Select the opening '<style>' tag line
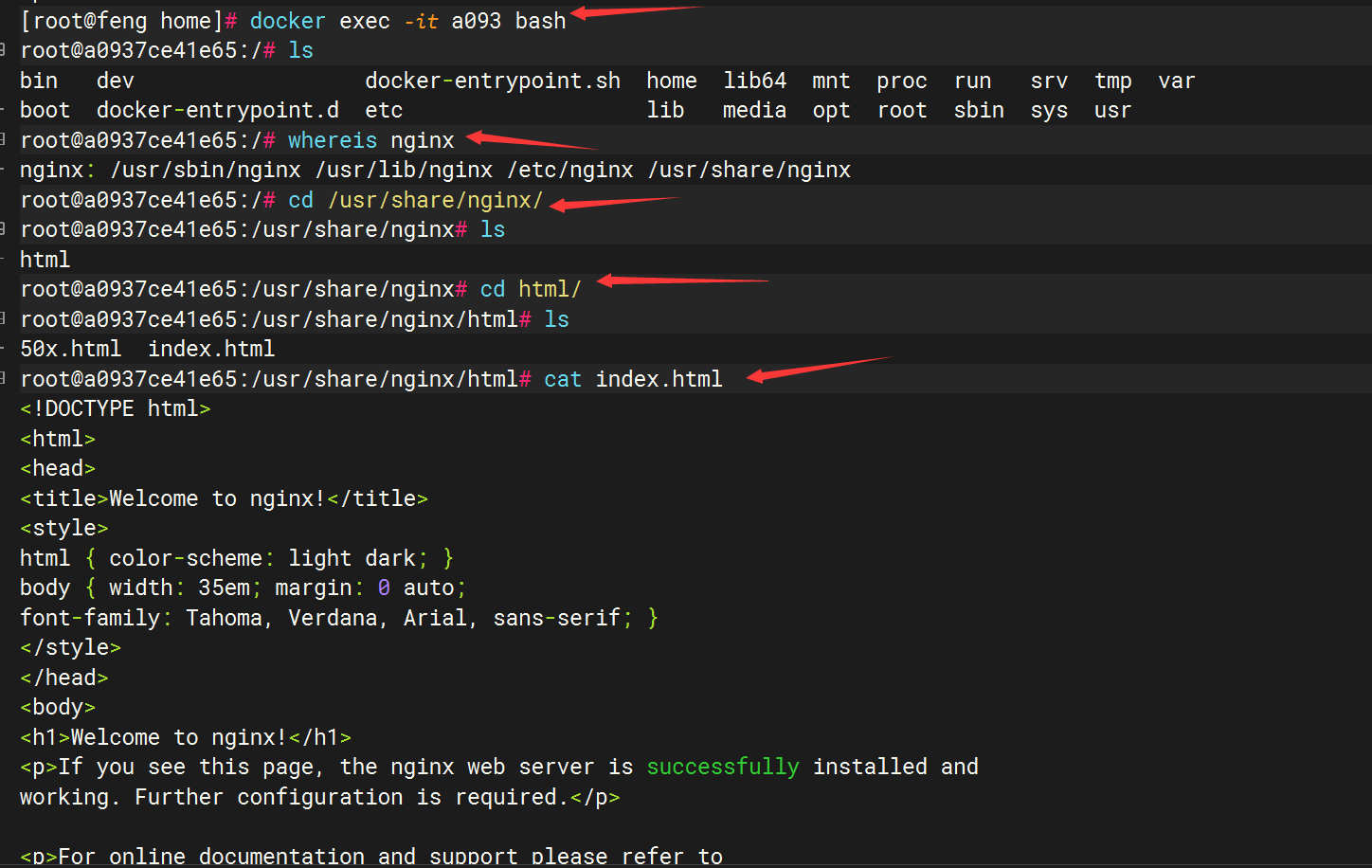The height and width of the screenshot is (868, 1372). click(64, 528)
